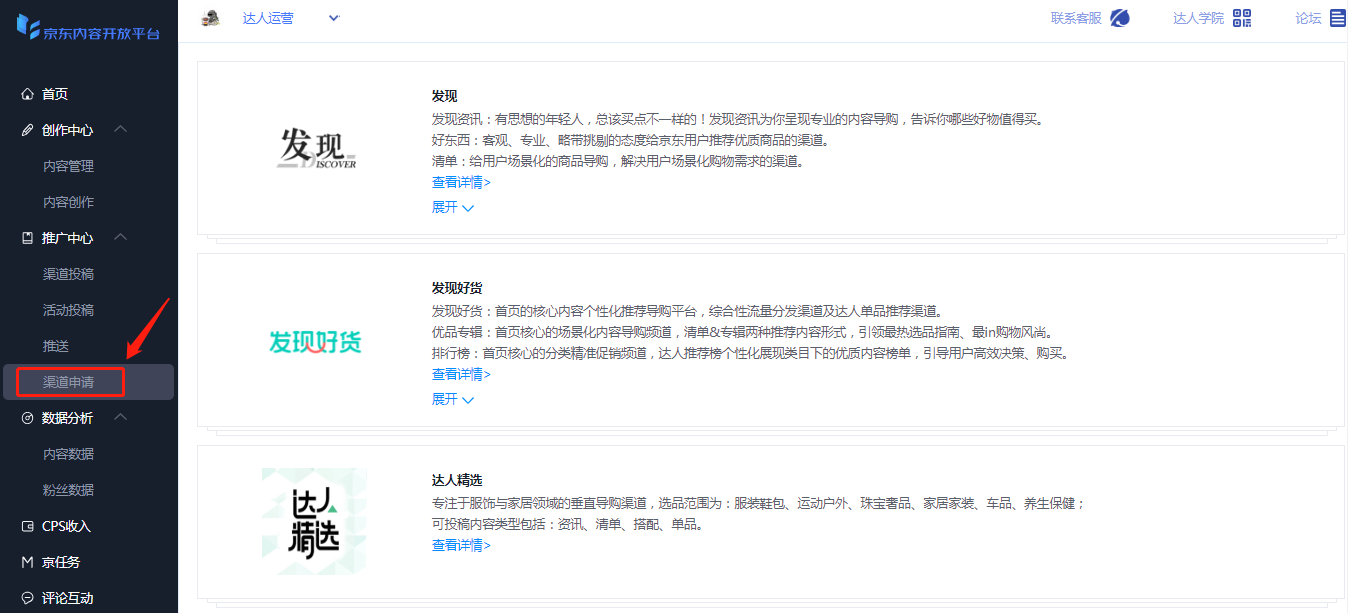This screenshot has width=1348, height=613.
Task: Collapse the 数据分析 sidebar section
Action: (120, 418)
